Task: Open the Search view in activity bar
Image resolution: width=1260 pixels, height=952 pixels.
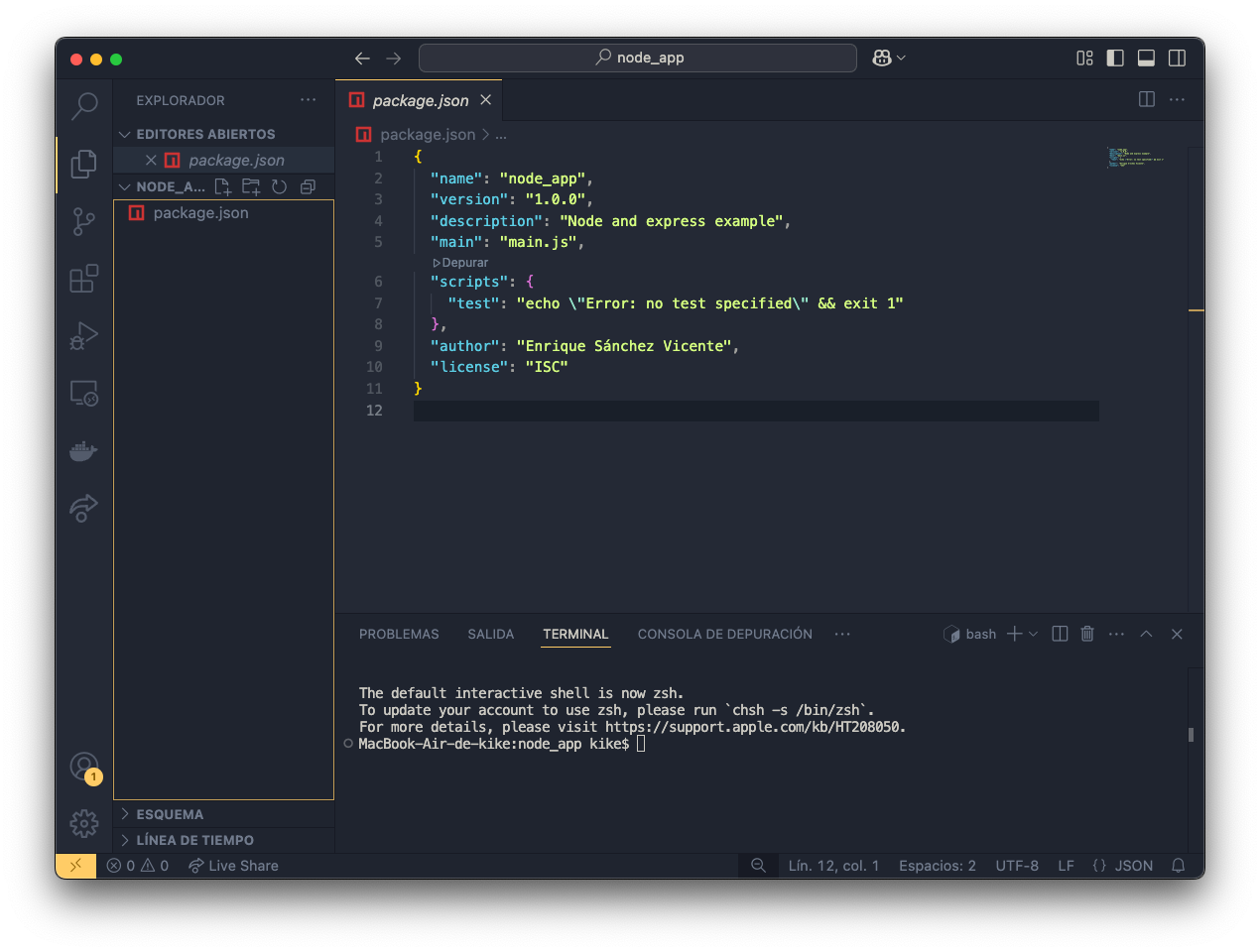Action: pyautogui.click(x=84, y=105)
